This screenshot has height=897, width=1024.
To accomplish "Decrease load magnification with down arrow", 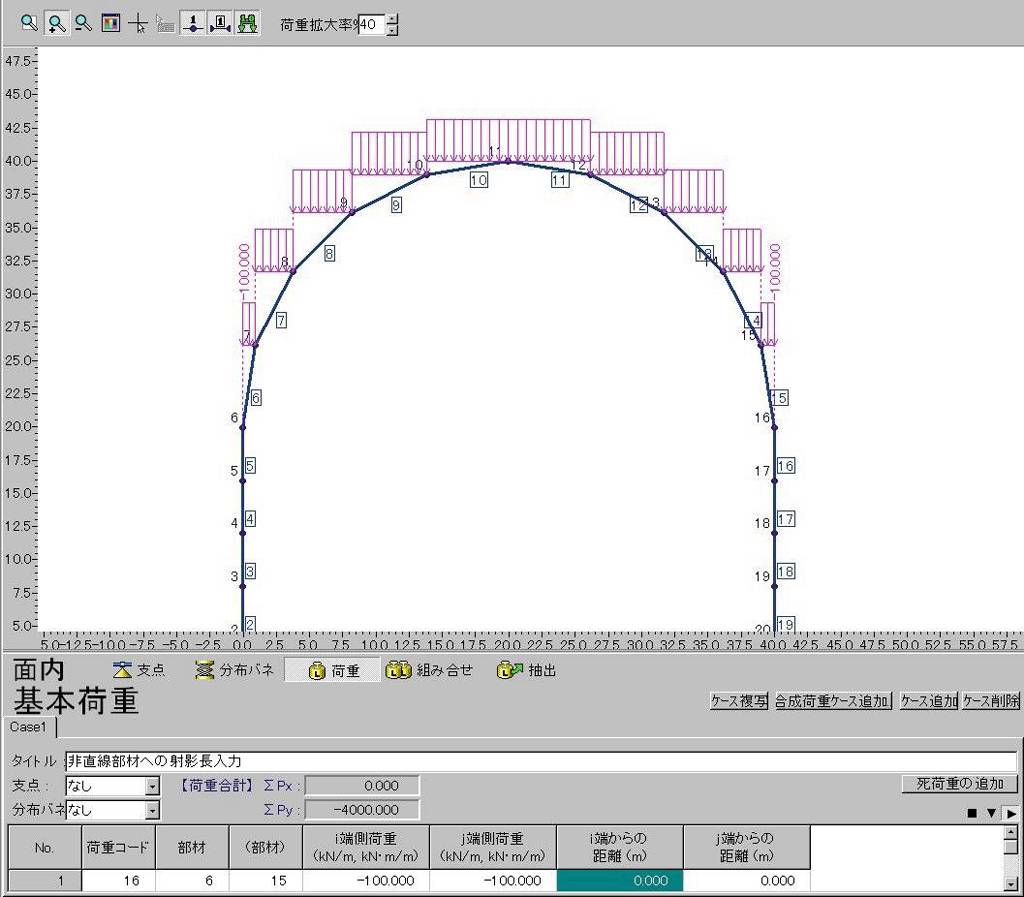I will coord(392,31).
